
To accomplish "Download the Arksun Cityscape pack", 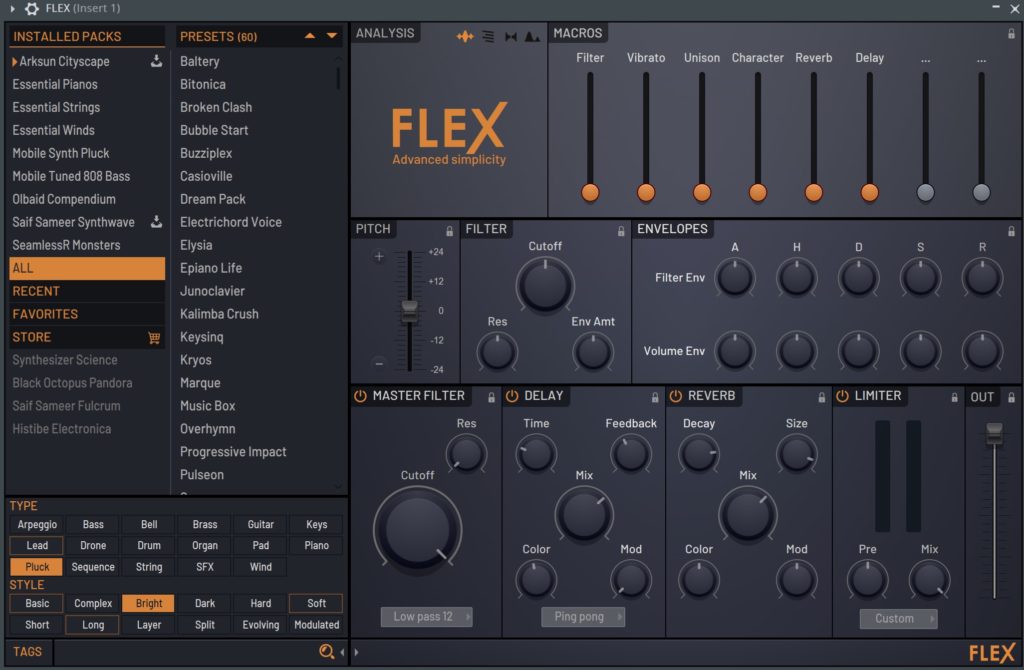I will (x=156, y=61).
